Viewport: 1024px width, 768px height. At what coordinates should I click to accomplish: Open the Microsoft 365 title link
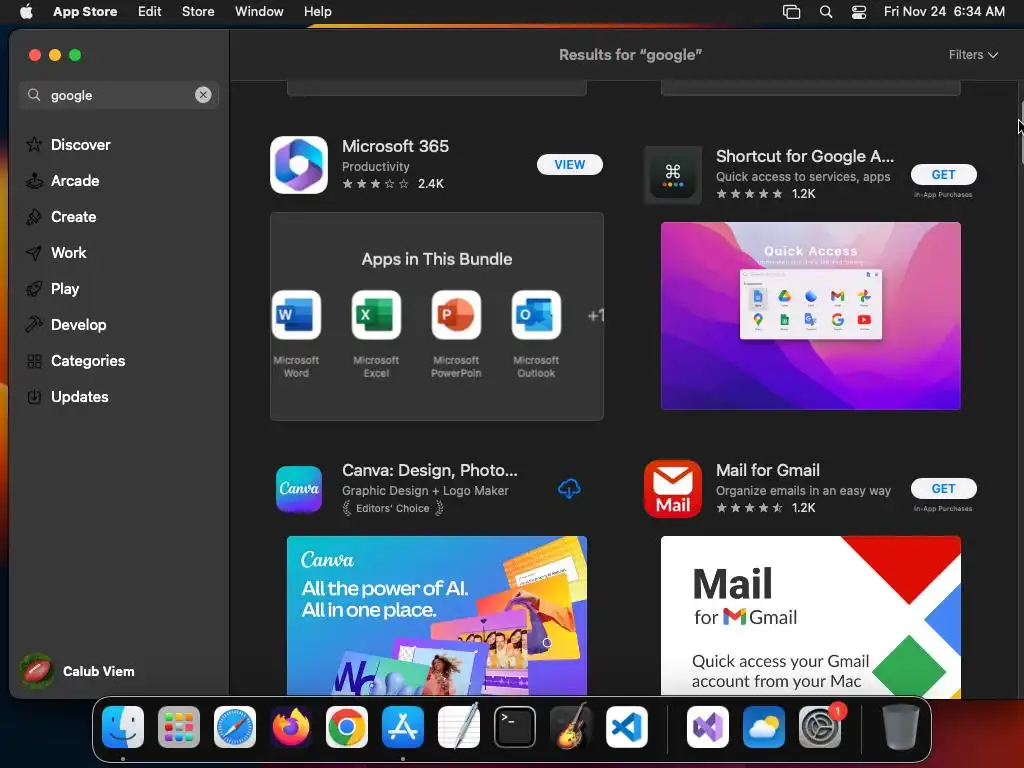pyautogui.click(x=395, y=146)
